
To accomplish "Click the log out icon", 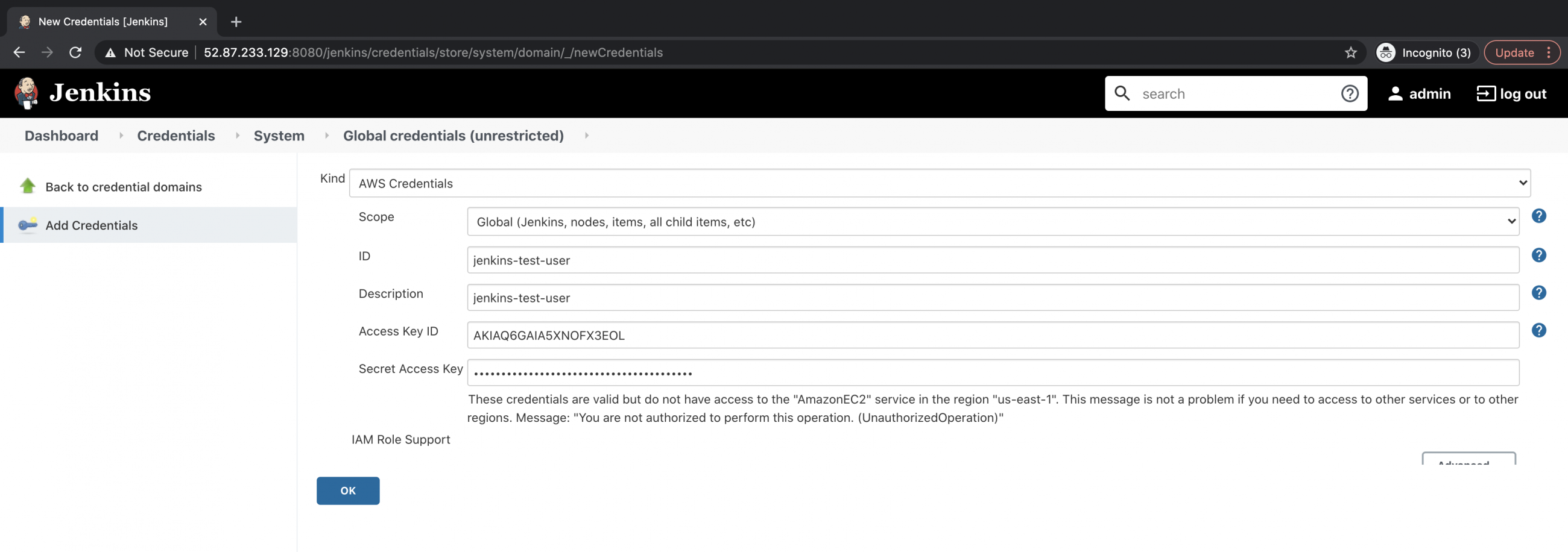I will pos(1487,93).
